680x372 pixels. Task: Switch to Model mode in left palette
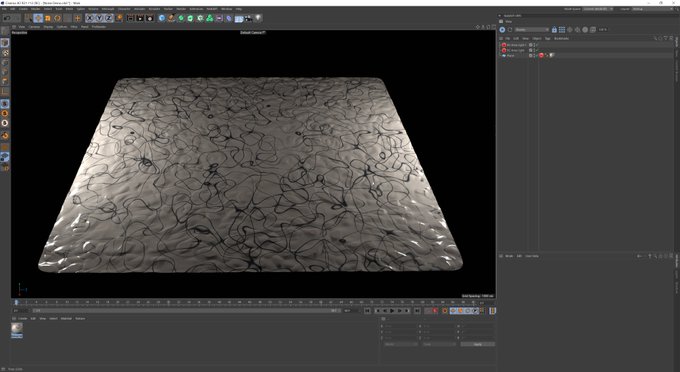point(5,43)
